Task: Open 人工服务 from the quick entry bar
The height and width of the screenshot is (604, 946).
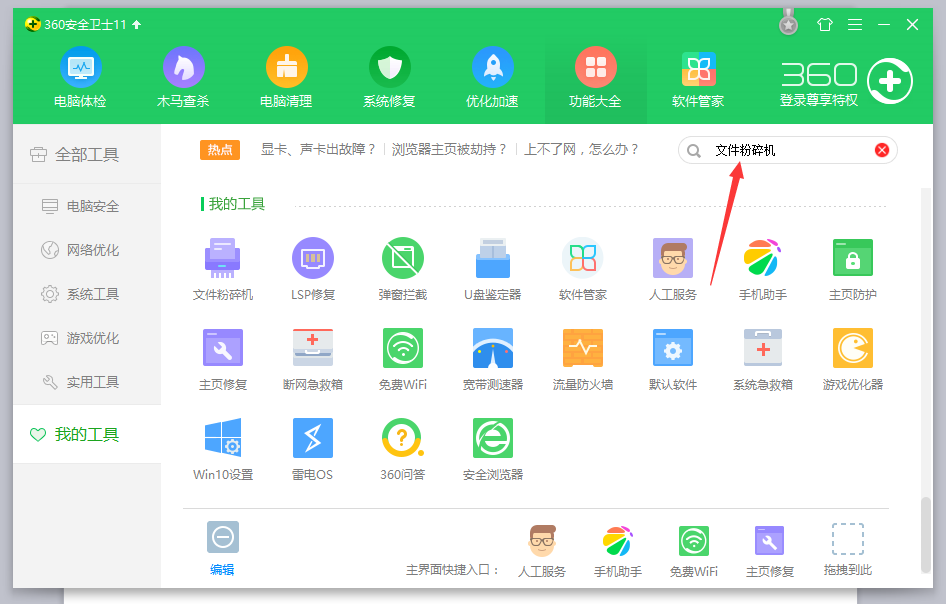Action: [x=542, y=551]
